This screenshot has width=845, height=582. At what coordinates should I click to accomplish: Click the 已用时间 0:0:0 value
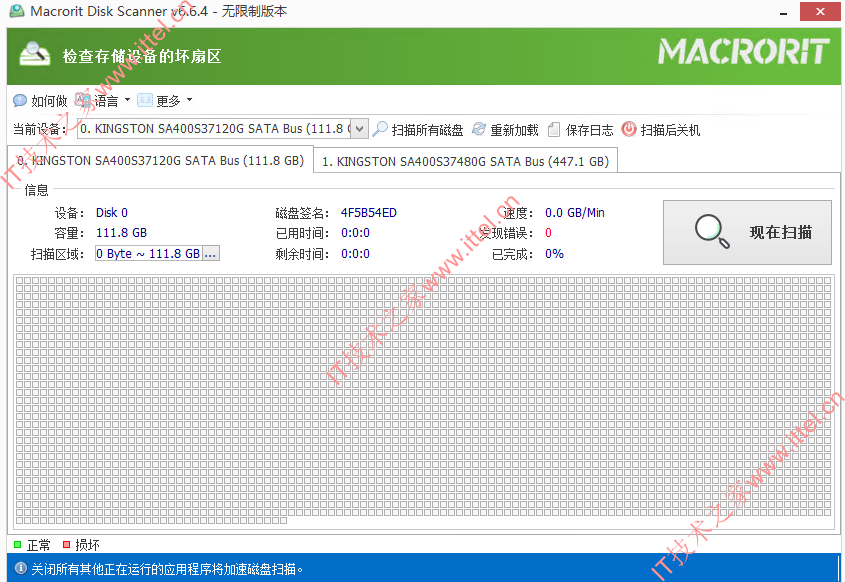(x=355, y=233)
